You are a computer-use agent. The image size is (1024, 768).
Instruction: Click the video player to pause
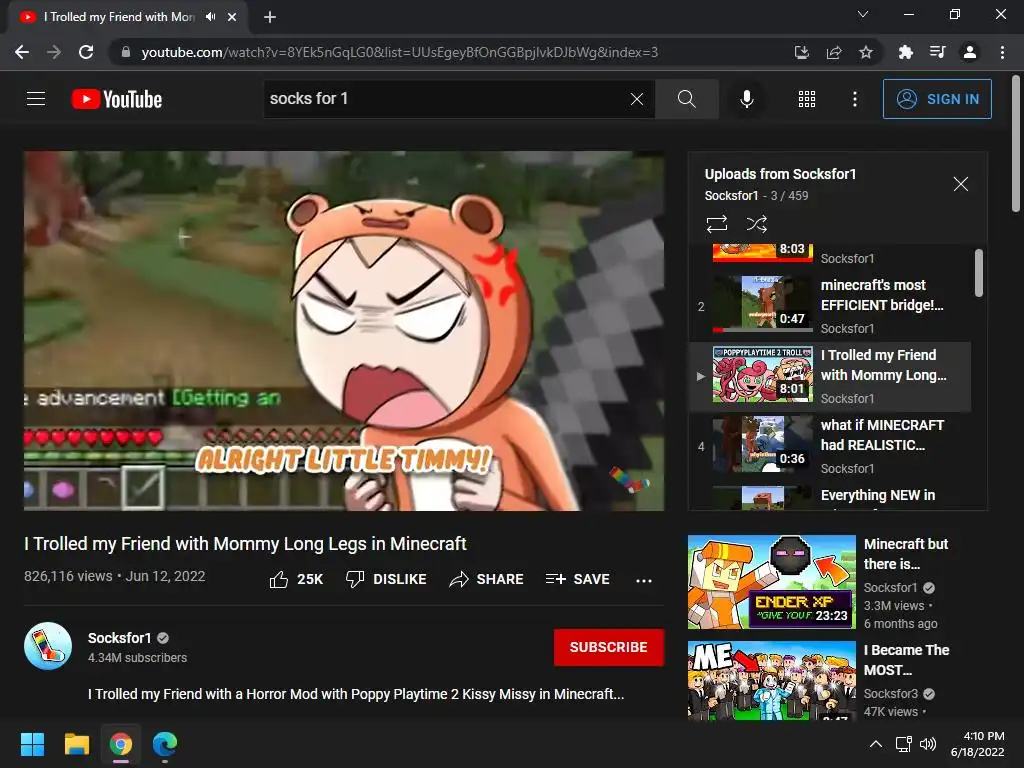point(344,331)
